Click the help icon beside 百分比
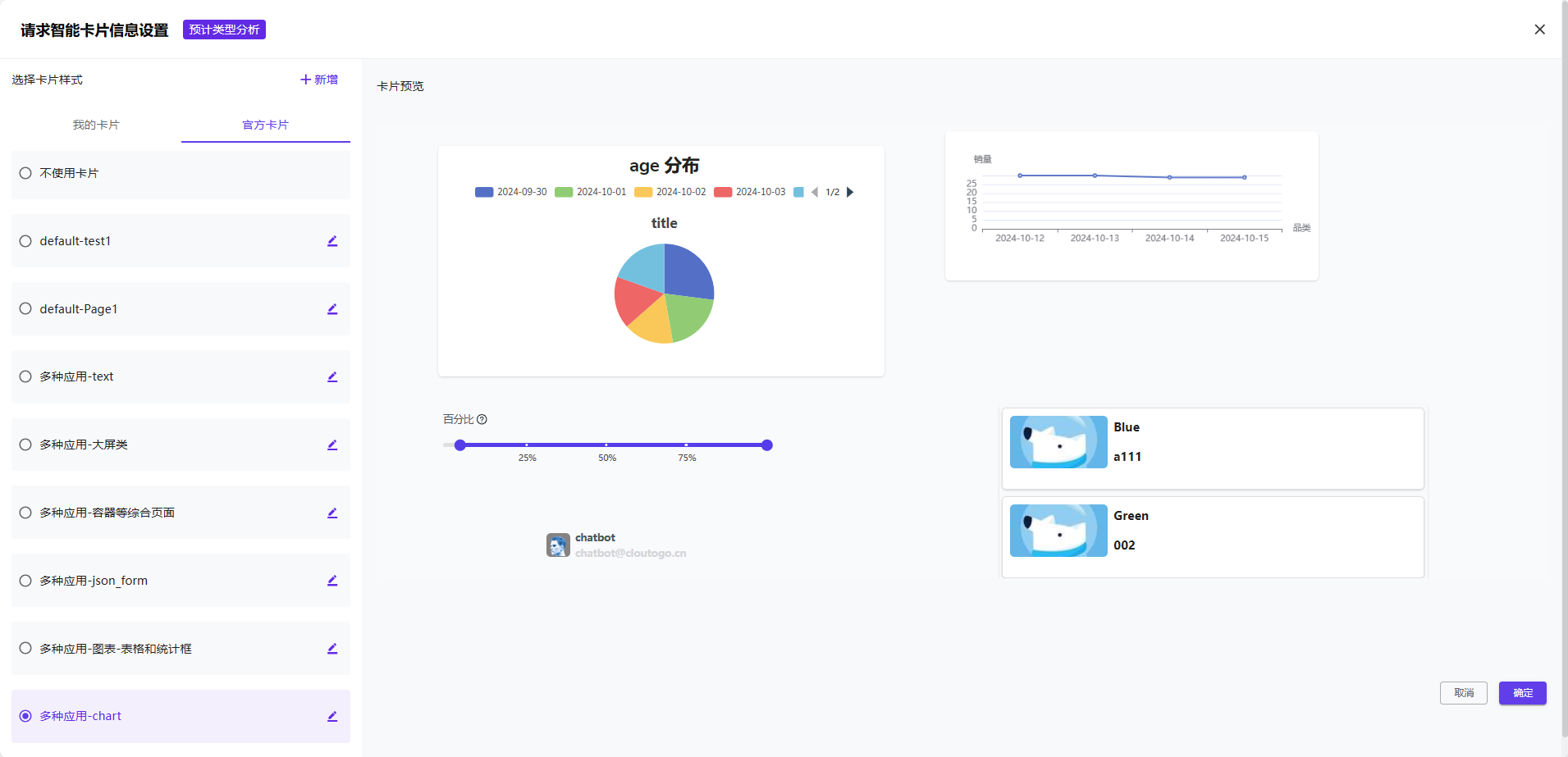The width and height of the screenshot is (1568, 757). point(482,419)
